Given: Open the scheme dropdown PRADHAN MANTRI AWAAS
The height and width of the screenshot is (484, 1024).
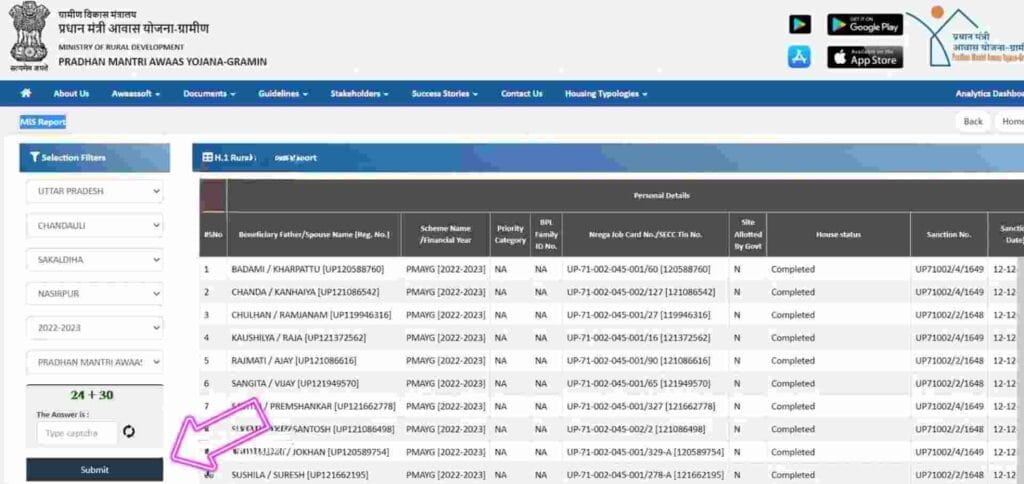Looking at the screenshot, I should click(95, 362).
